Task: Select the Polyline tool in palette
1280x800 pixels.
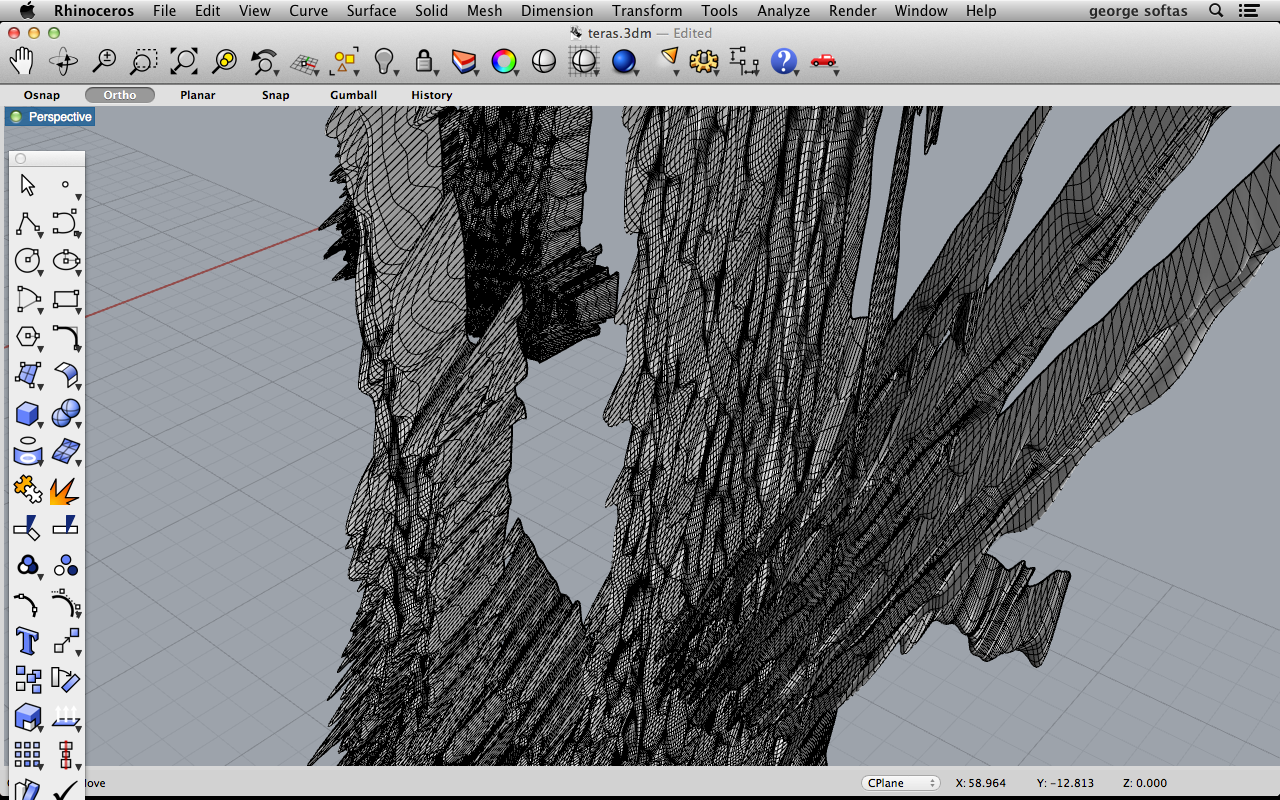Action: 27,223
